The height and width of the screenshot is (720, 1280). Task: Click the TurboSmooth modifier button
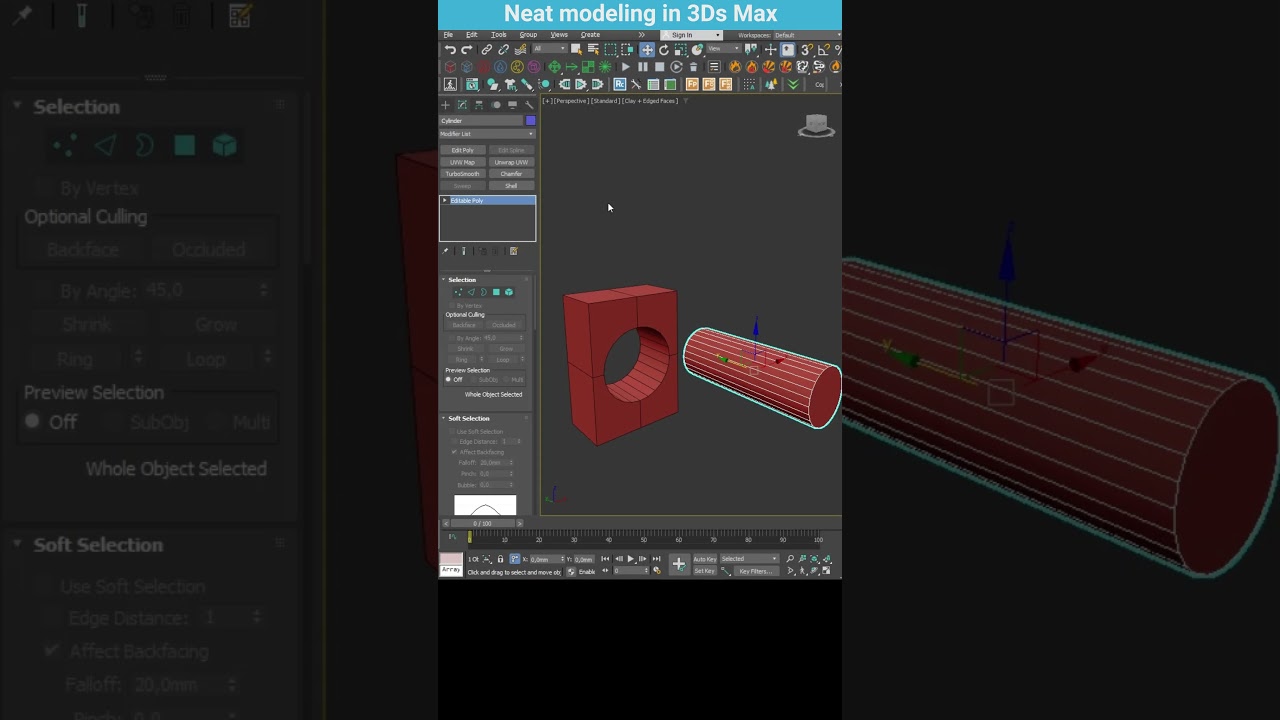coord(463,174)
